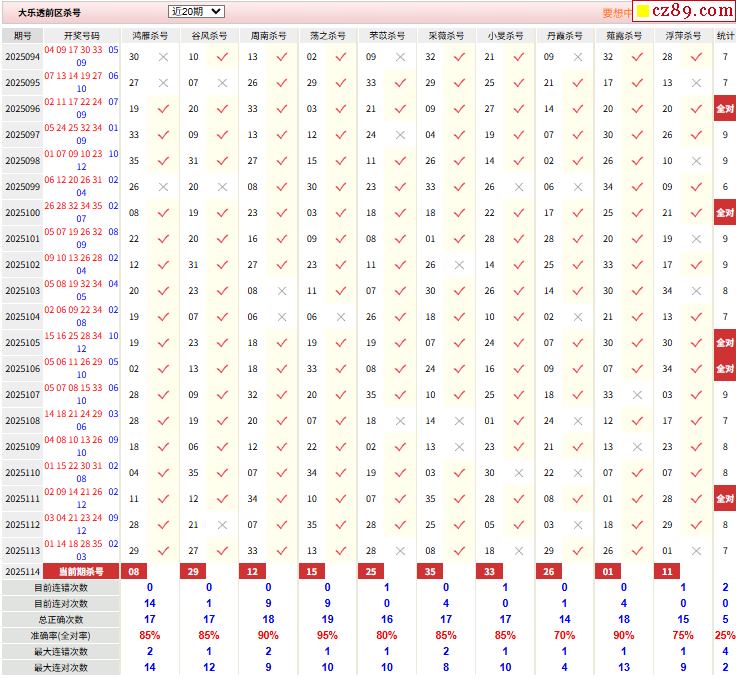Open the orange 要想中 link at top
736x678 pixels.
coord(617,13)
